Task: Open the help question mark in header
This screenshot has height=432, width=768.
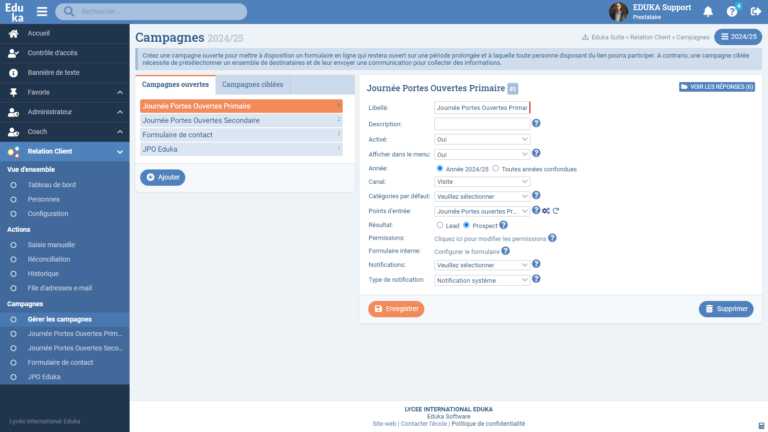Action: point(731,12)
